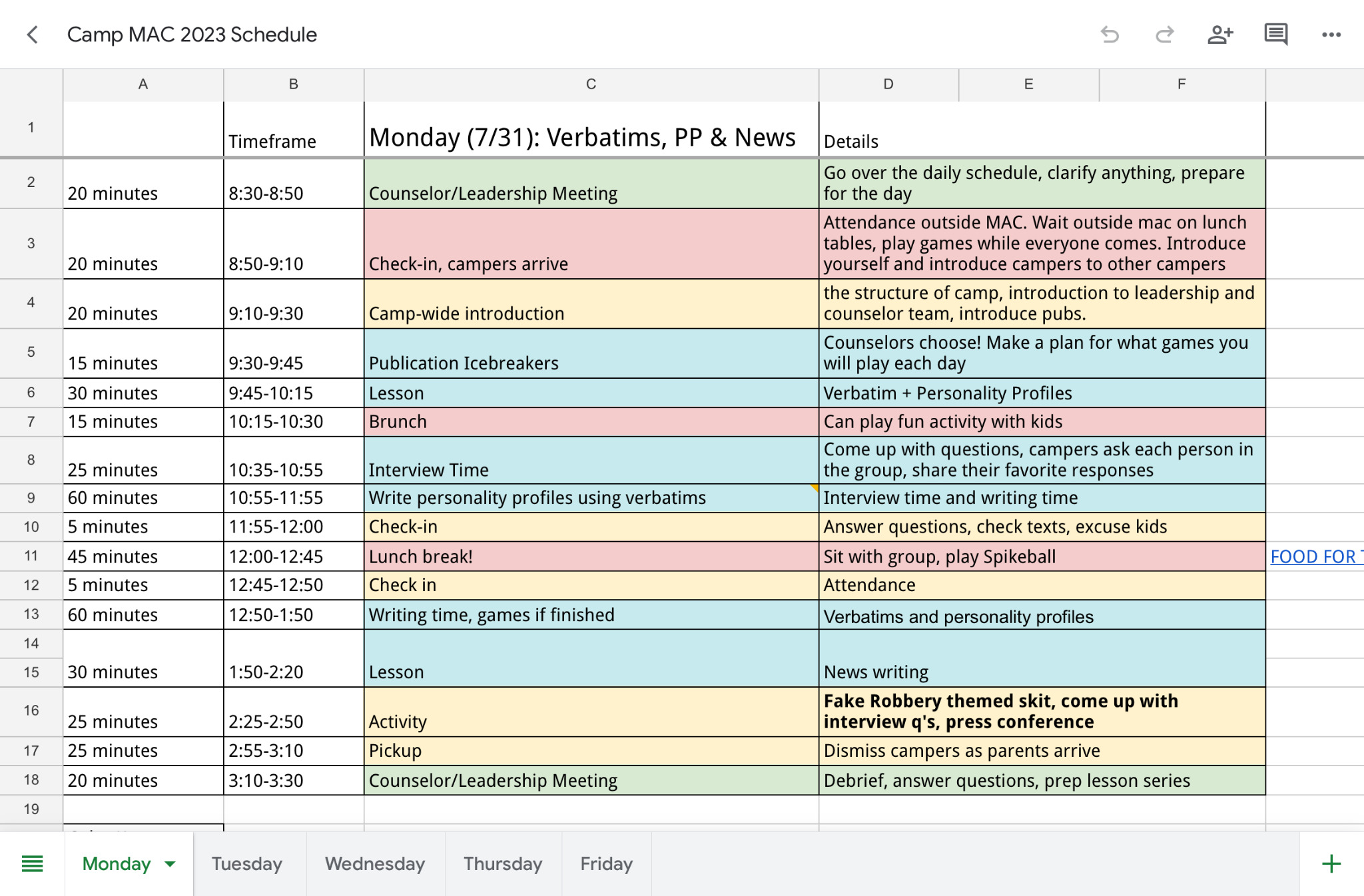Select row 7 header
Viewport: 1364px width, 896px height.
point(31,422)
